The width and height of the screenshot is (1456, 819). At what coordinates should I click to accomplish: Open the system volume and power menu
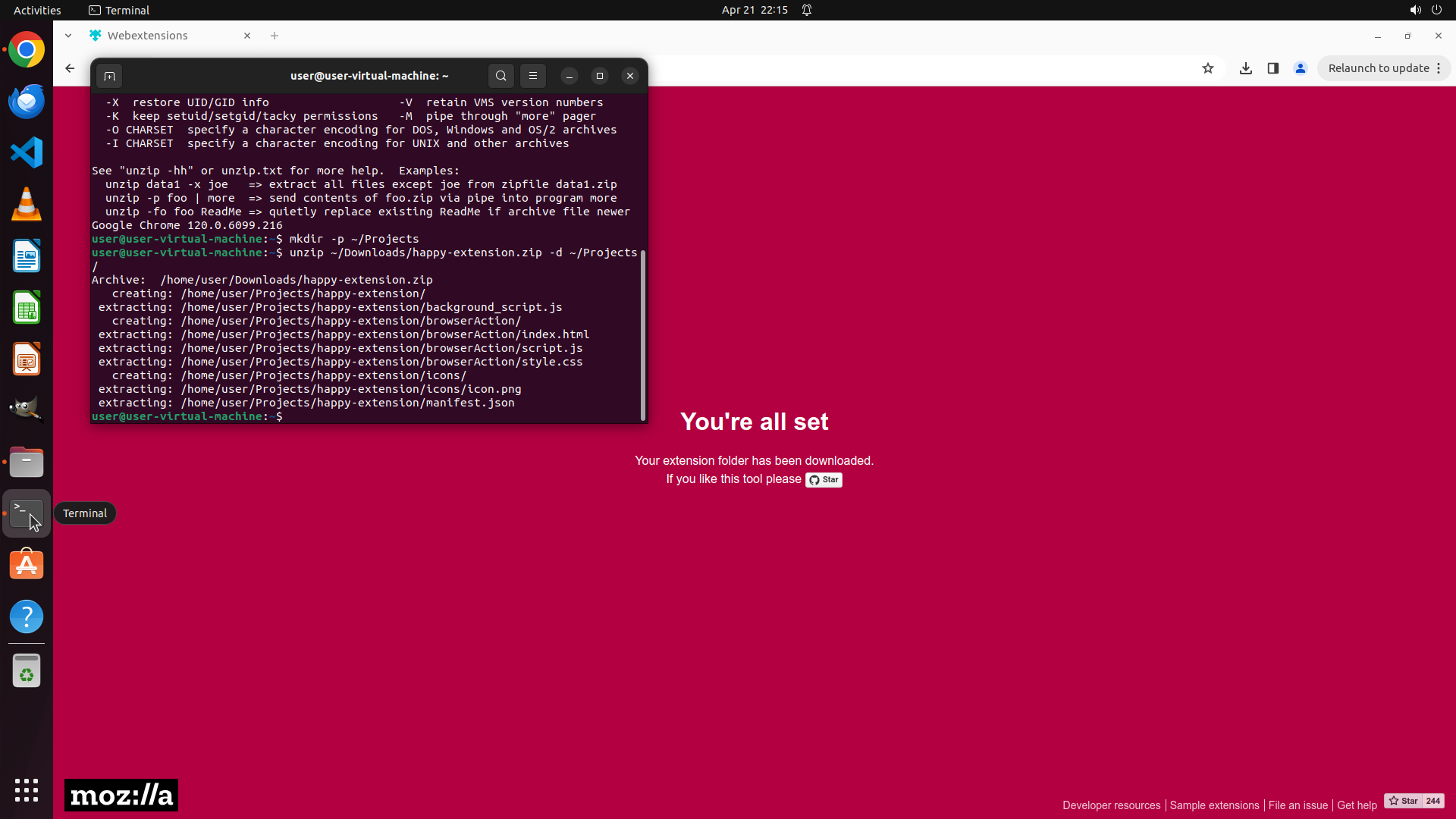(1426, 10)
